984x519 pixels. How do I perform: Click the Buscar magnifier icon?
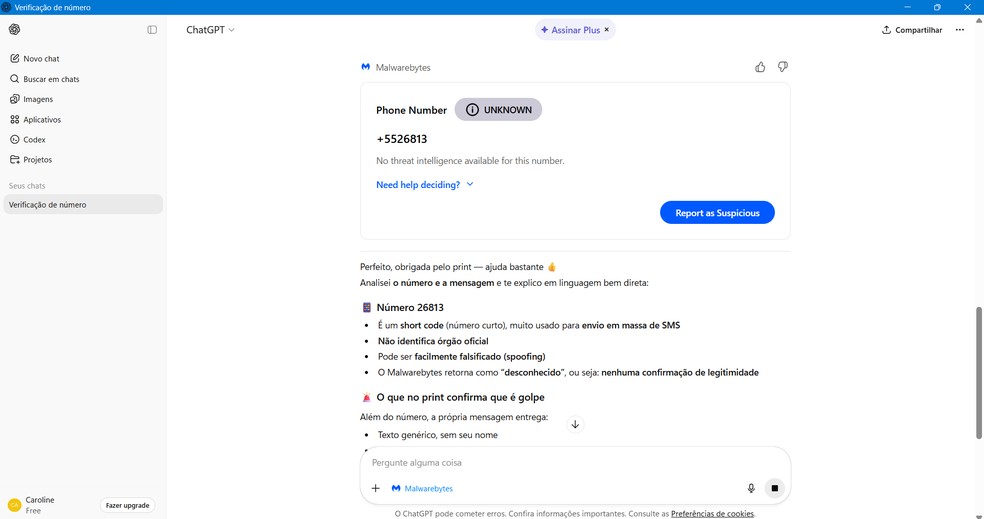14,79
